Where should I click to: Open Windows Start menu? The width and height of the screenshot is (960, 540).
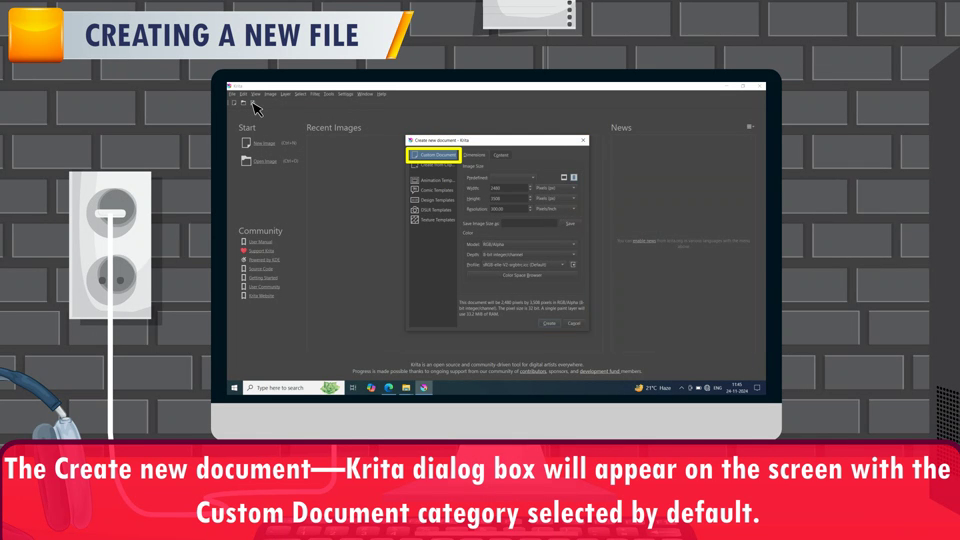coord(234,388)
